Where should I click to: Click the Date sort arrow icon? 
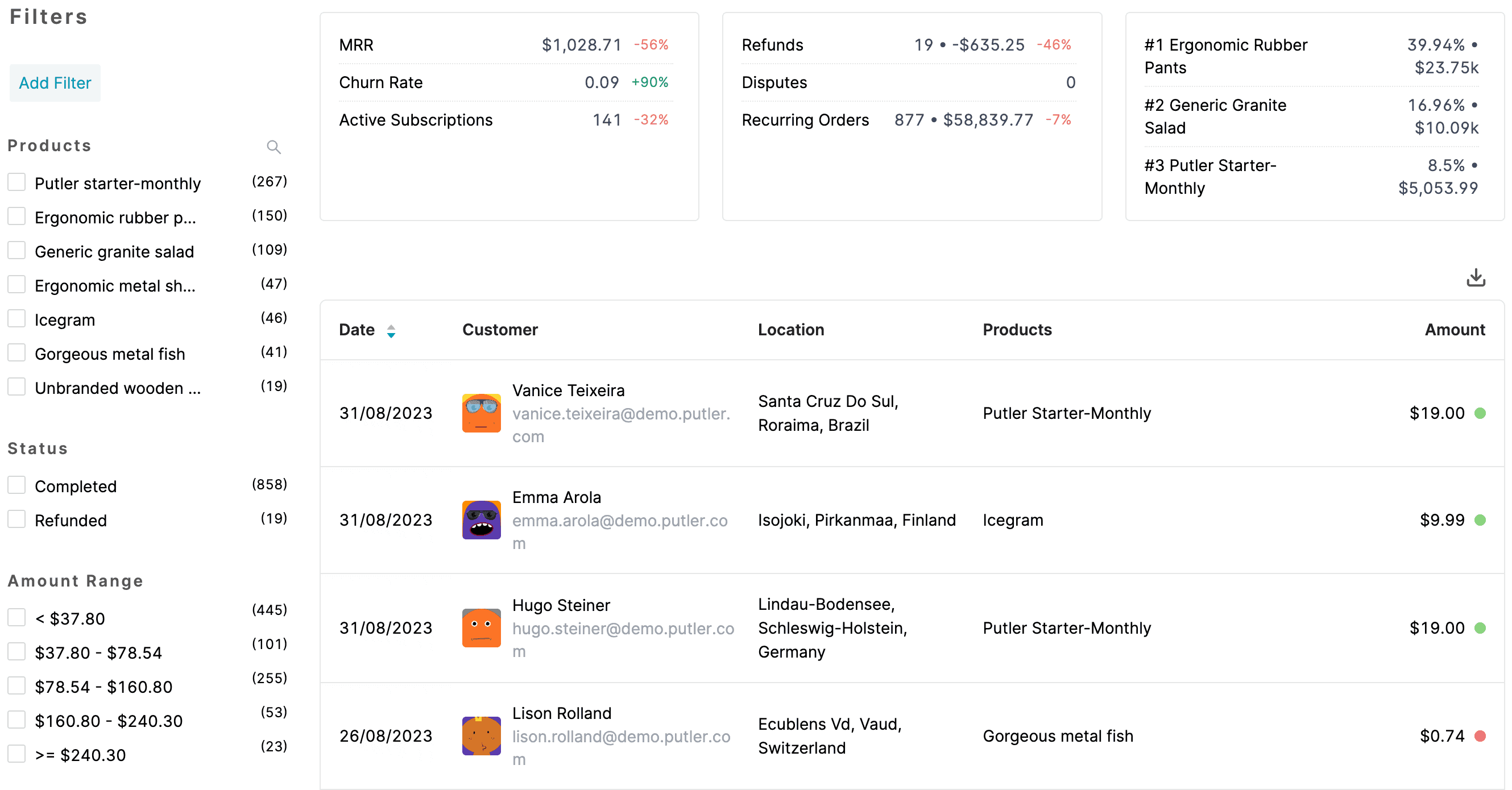point(392,330)
